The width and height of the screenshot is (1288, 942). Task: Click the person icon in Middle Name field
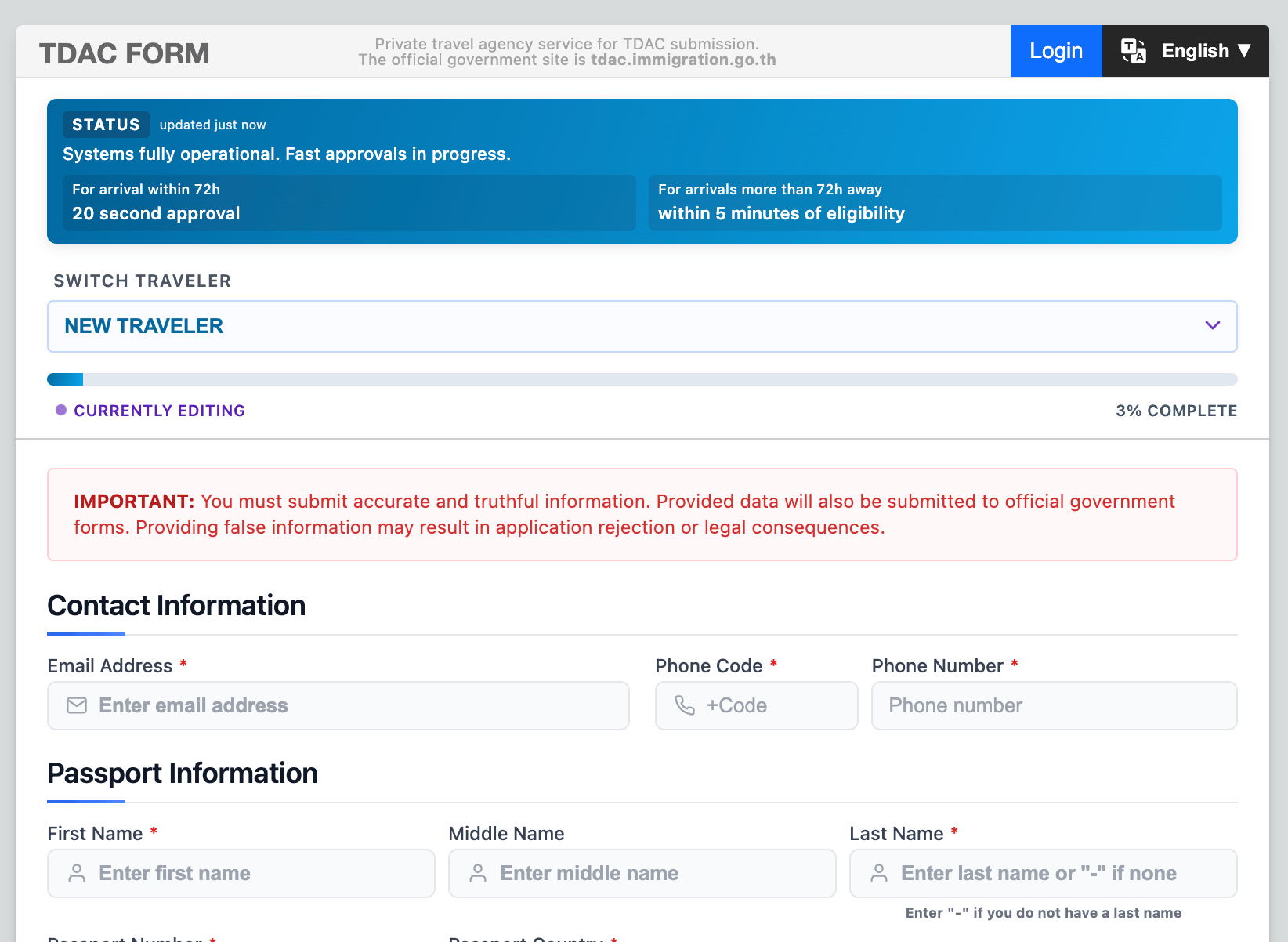click(478, 873)
